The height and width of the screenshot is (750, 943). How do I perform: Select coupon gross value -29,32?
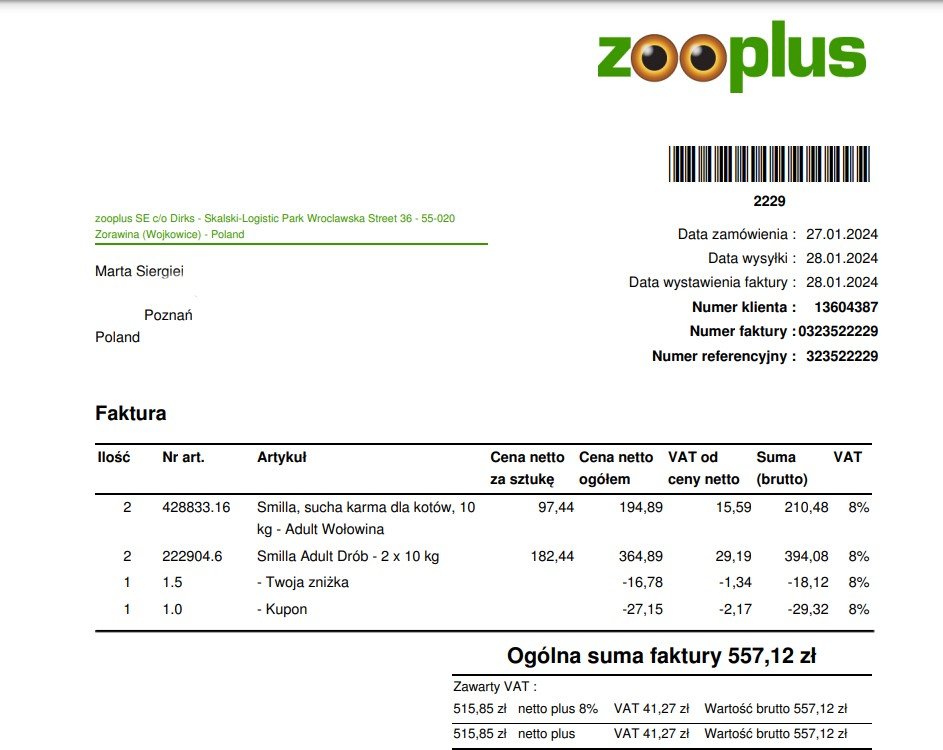click(808, 609)
